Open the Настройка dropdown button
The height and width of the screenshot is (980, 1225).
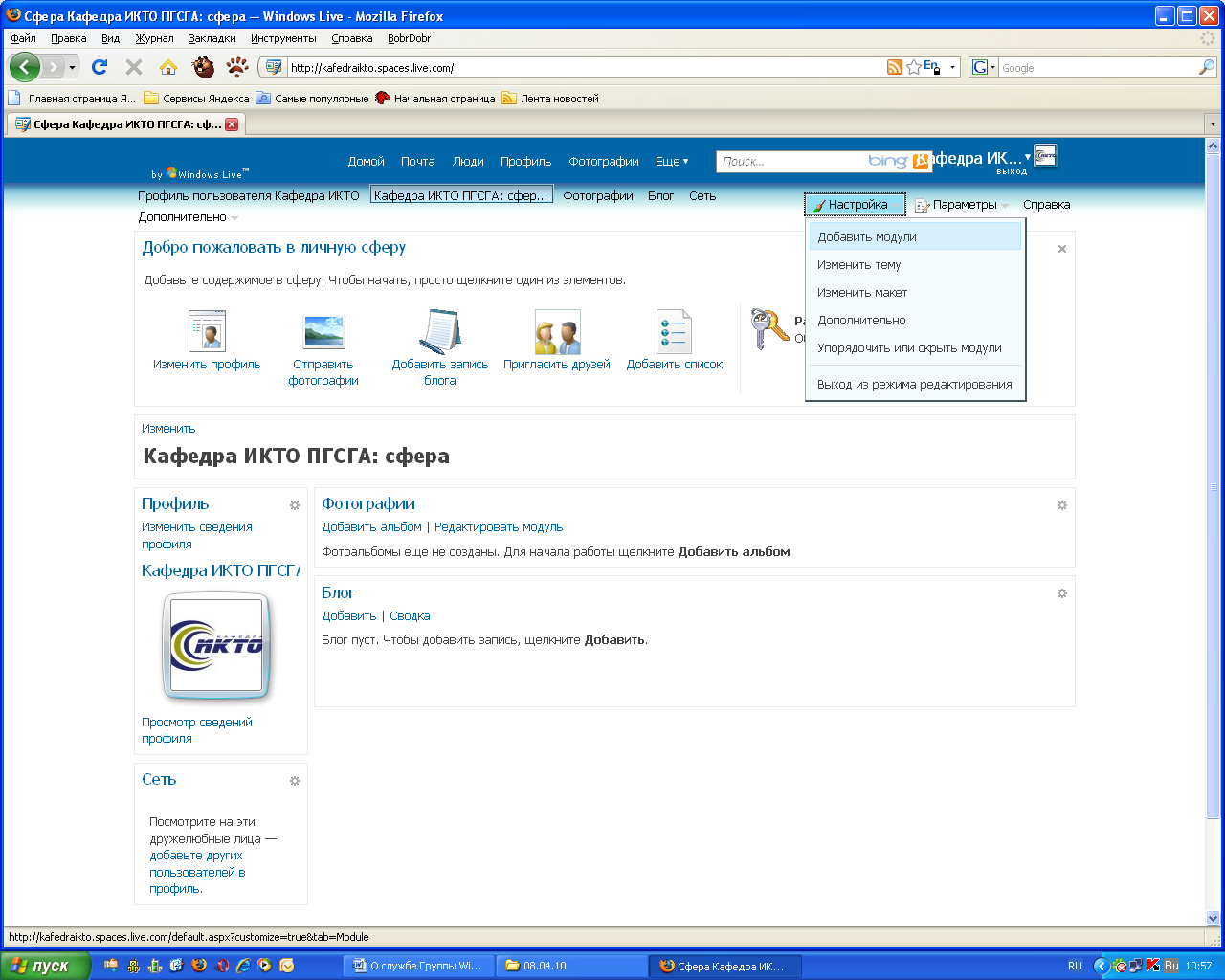coord(855,205)
